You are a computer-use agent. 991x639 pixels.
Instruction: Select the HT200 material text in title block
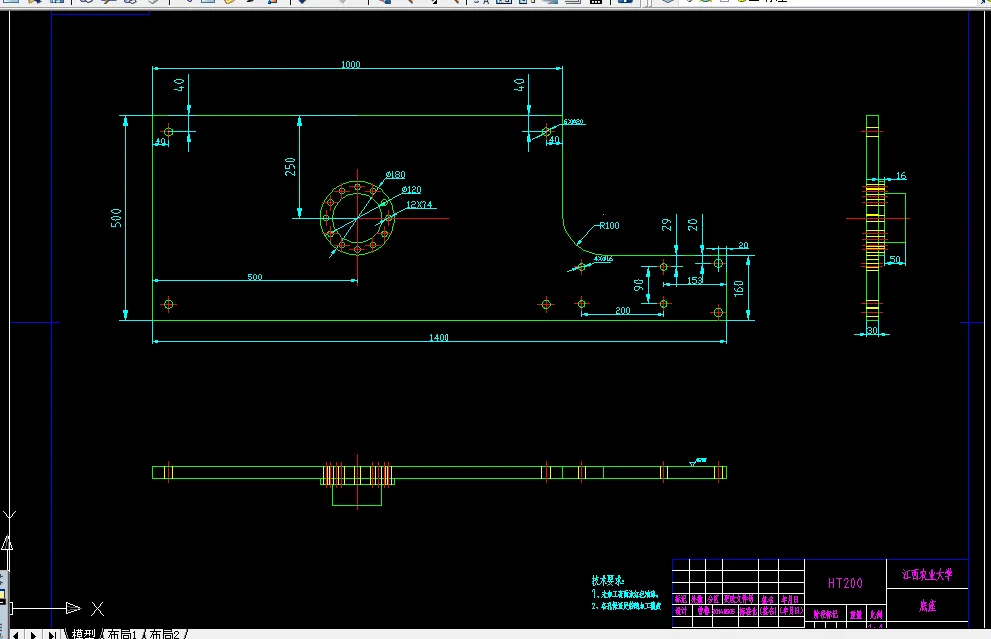point(845,583)
